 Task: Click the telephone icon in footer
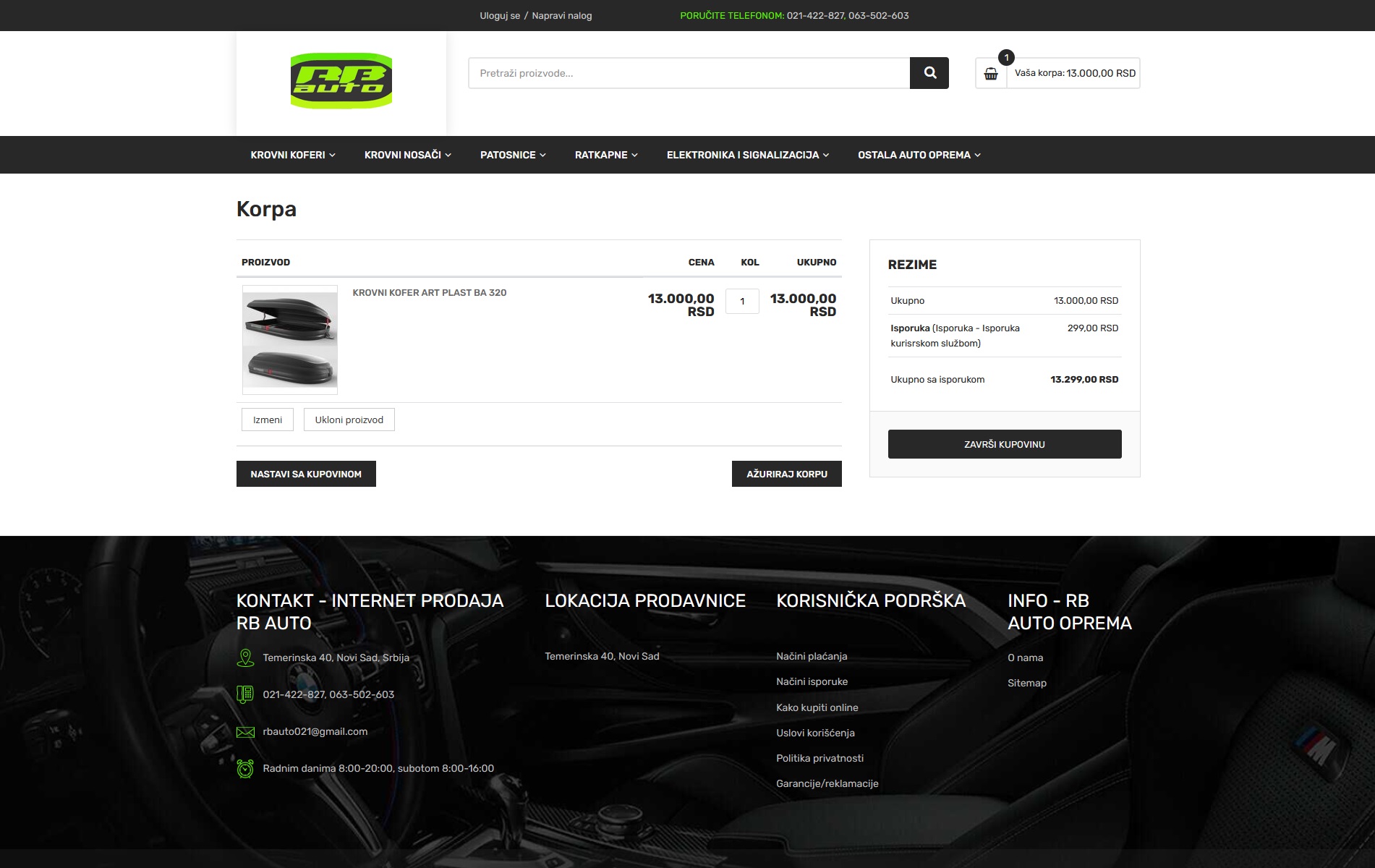pyautogui.click(x=245, y=694)
